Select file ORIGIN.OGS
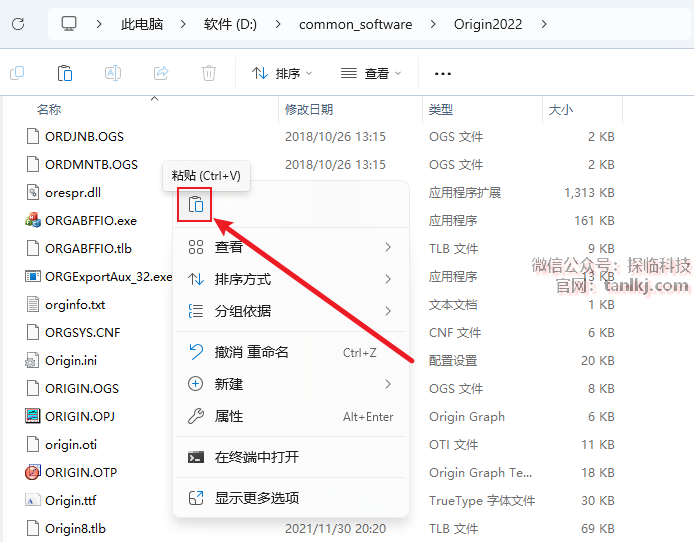The image size is (694, 542). point(82,388)
